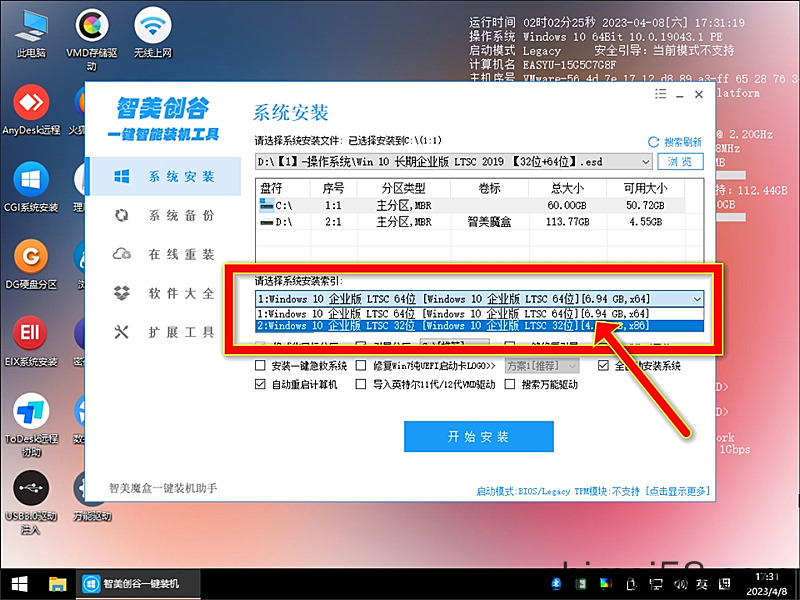This screenshot has width=800, height=600.
Task: Click the 4.55GB free space cell
Action: (646, 222)
